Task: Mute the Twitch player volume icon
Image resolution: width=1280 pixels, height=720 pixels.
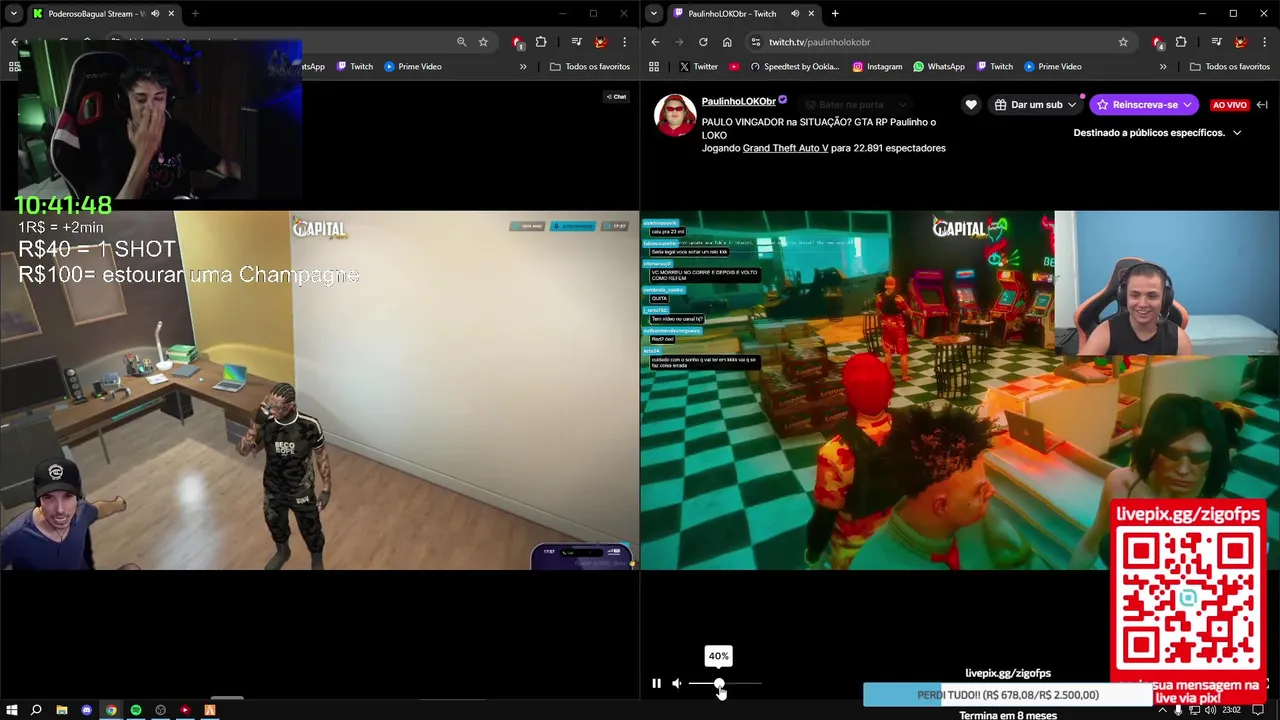Action: click(677, 684)
